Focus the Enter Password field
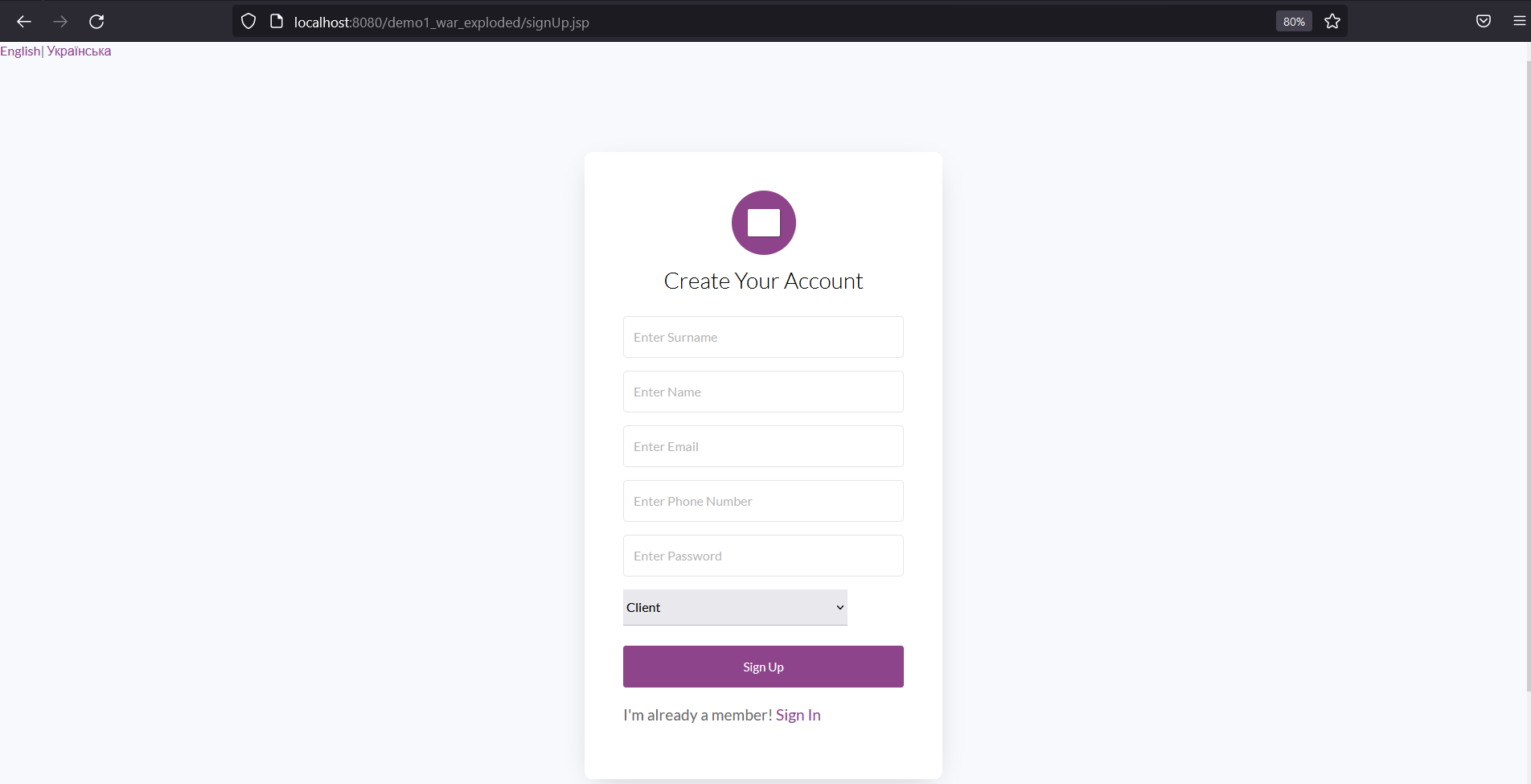 (x=762, y=556)
